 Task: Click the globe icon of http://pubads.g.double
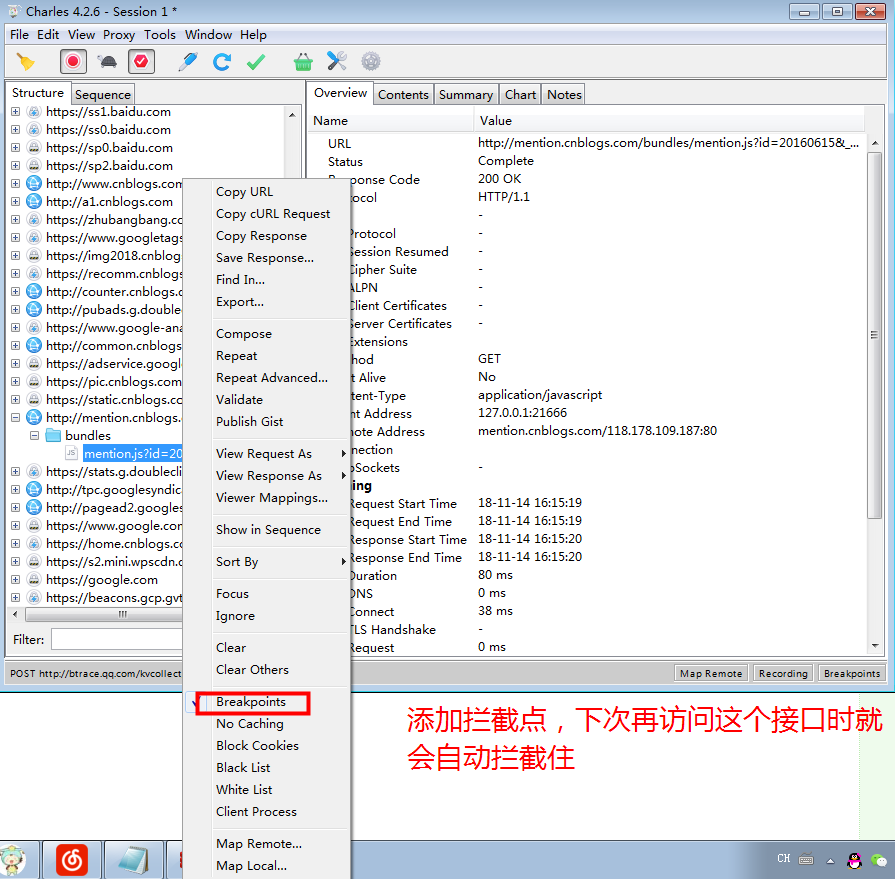click(x=34, y=309)
